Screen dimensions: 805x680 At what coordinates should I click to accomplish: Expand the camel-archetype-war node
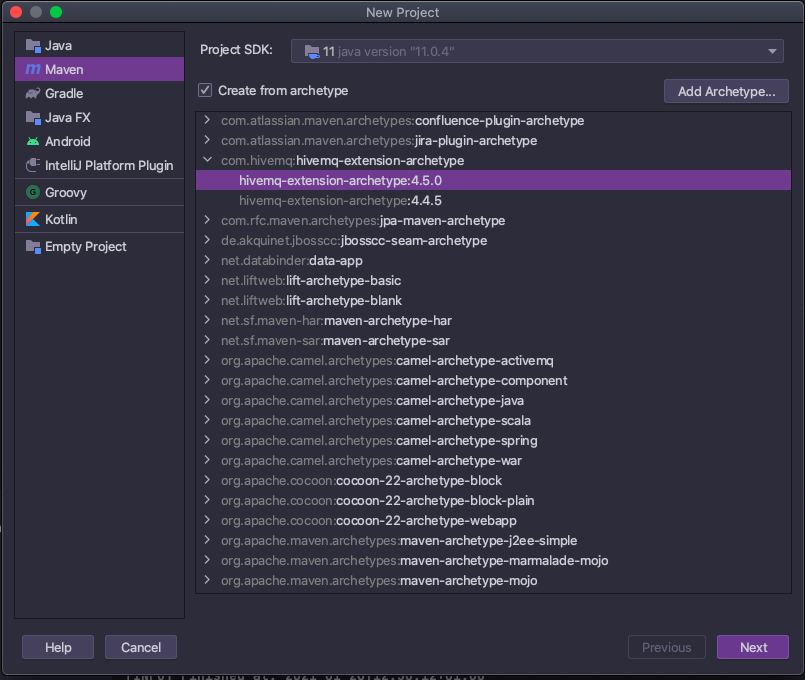(207, 460)
